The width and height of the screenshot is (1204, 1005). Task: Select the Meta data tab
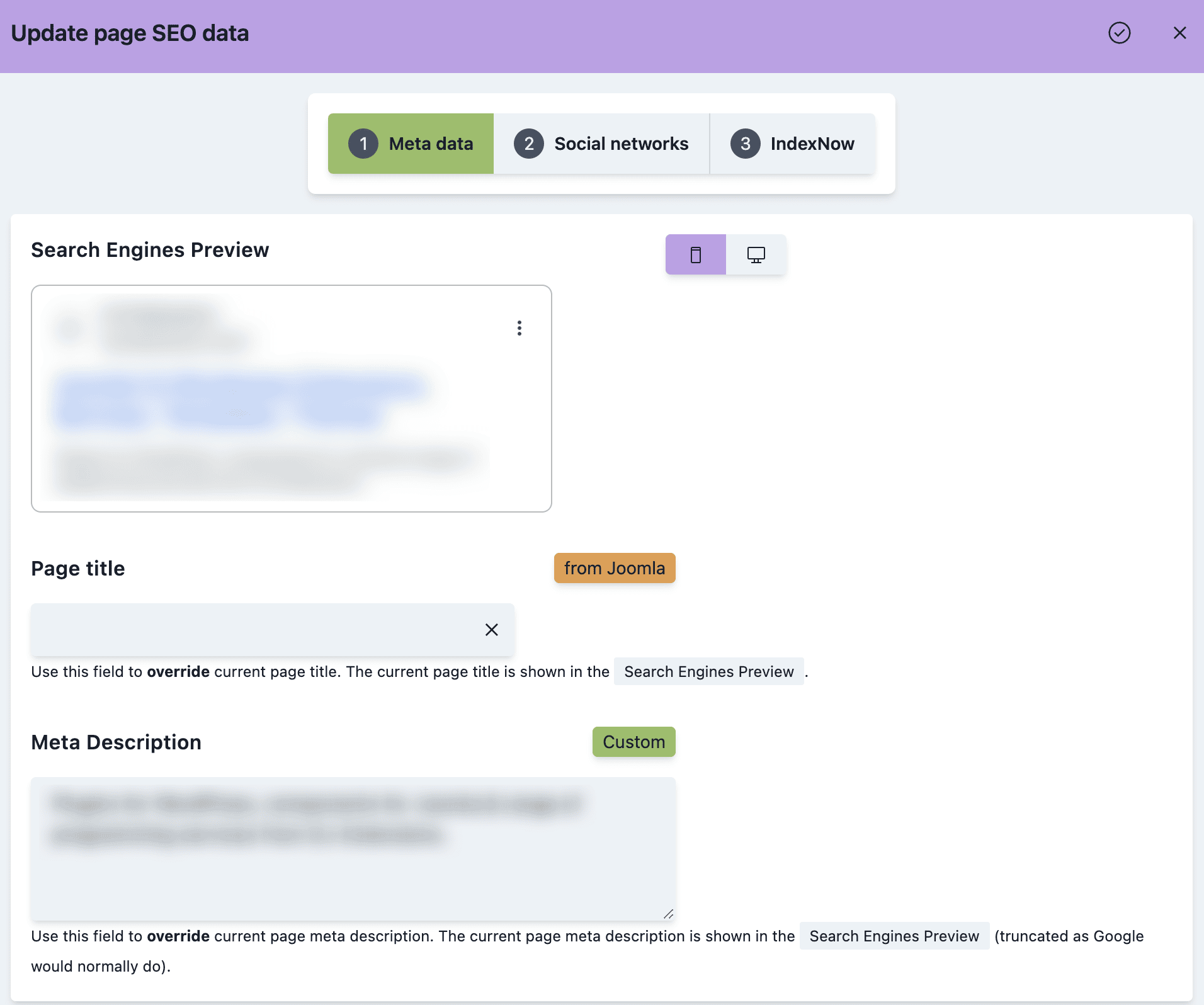pos(411,144)
